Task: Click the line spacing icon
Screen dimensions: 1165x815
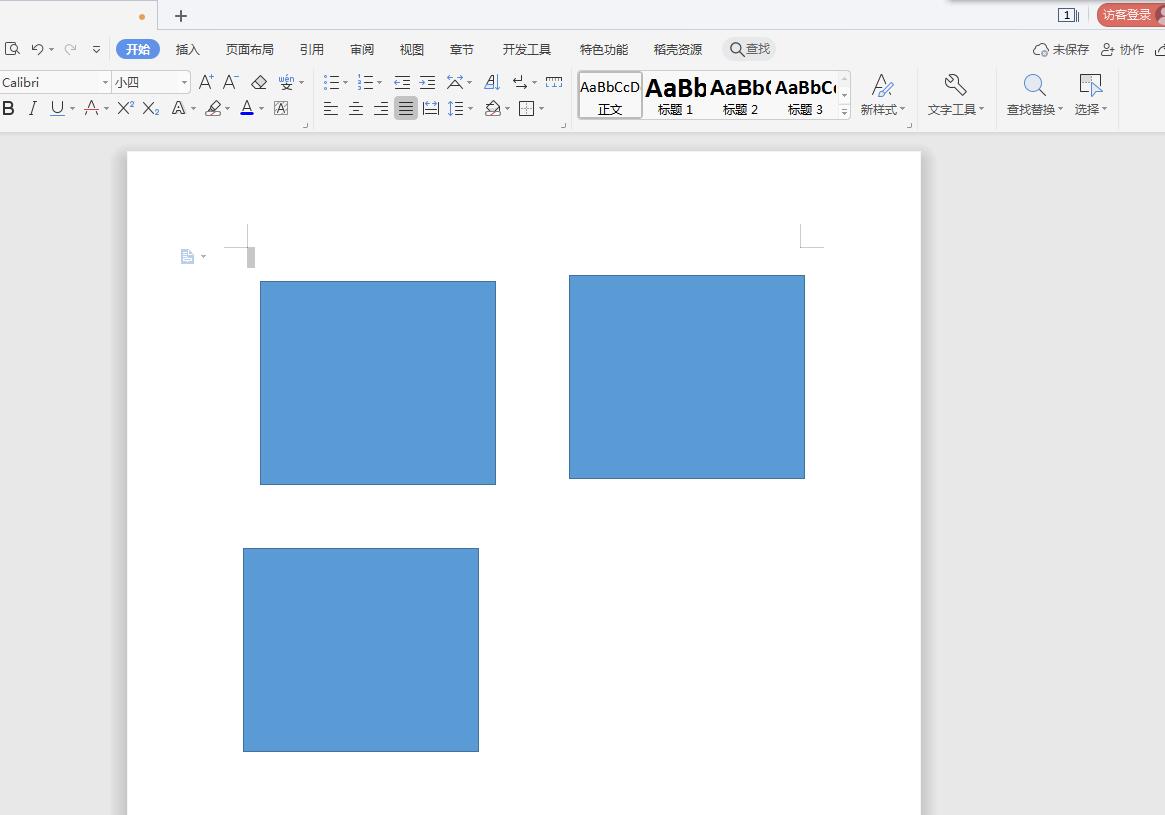Action: (455, 108)
